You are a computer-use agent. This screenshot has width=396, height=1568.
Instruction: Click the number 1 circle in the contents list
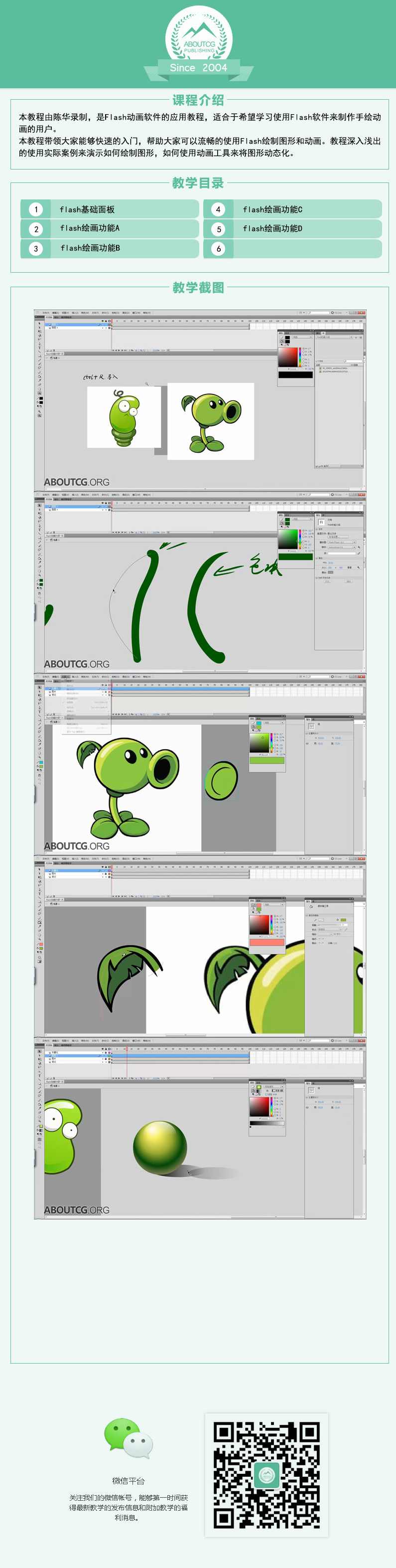pos(36,209)
